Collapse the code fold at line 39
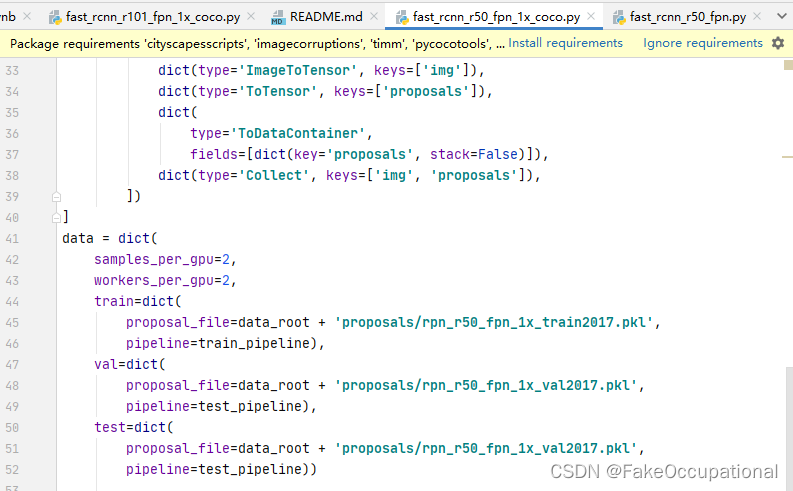Viewport: 793px width, 491px height. tap(56, 197)
